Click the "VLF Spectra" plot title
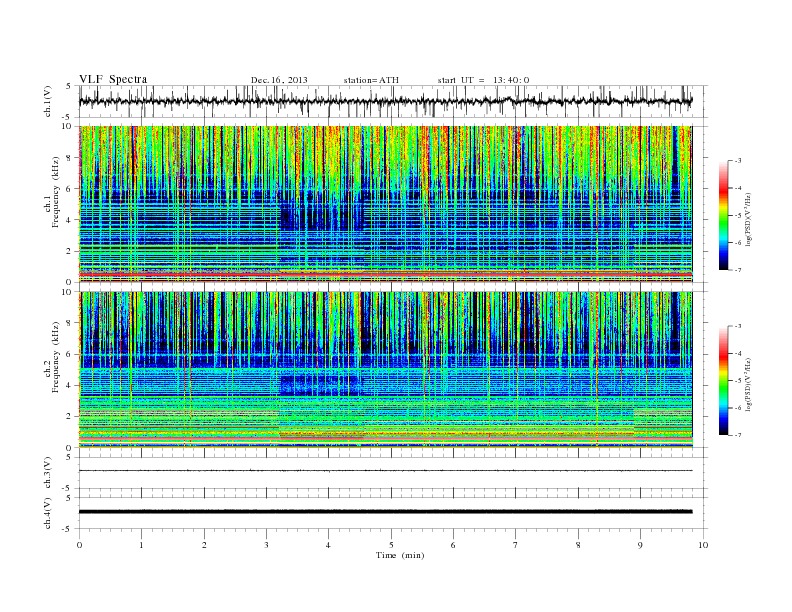 point(113,79)
